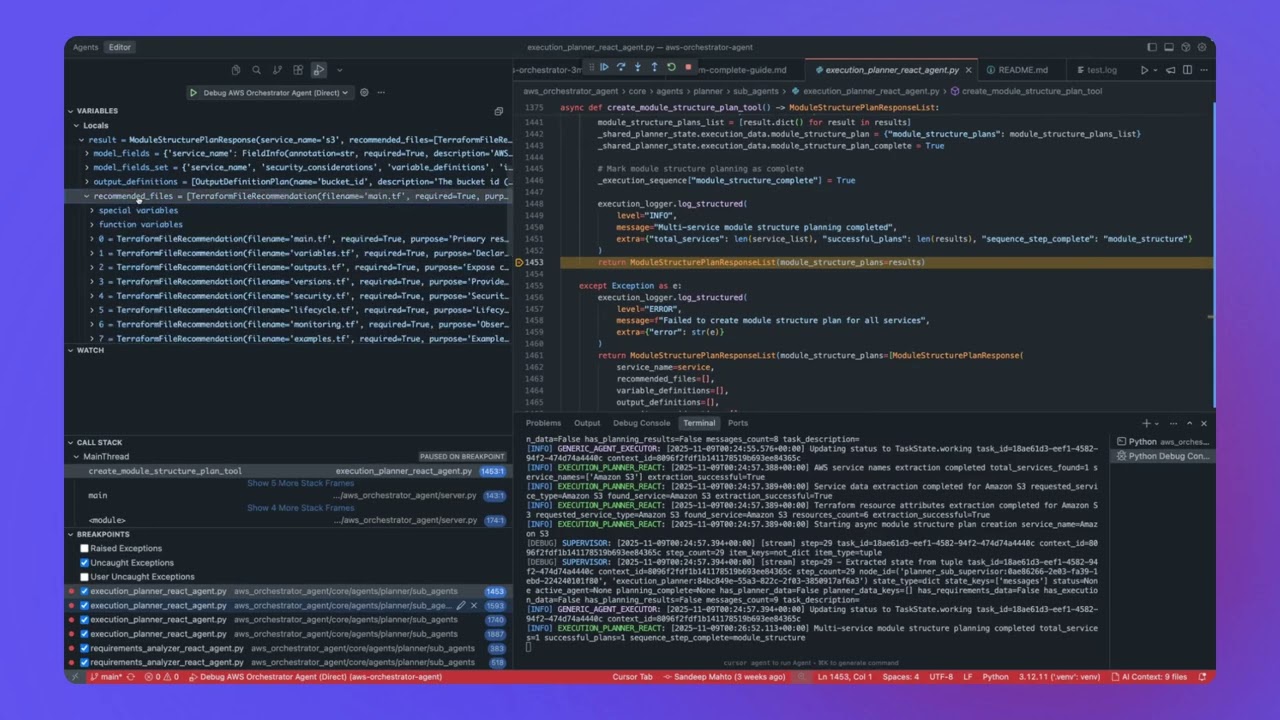Show 5 More Stack Frames link
1280x720 pixels.
point(301,483)
